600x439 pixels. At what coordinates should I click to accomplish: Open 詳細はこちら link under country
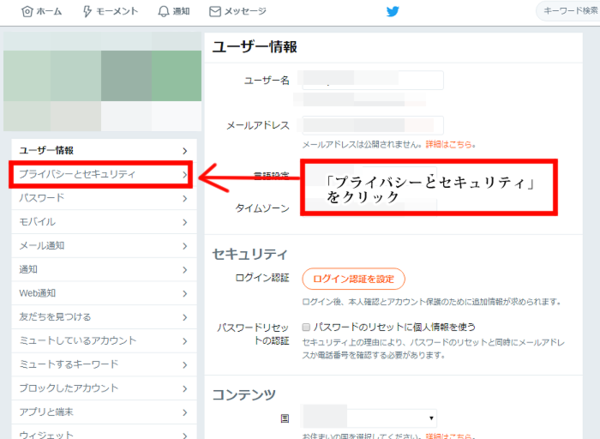(448, 436)
